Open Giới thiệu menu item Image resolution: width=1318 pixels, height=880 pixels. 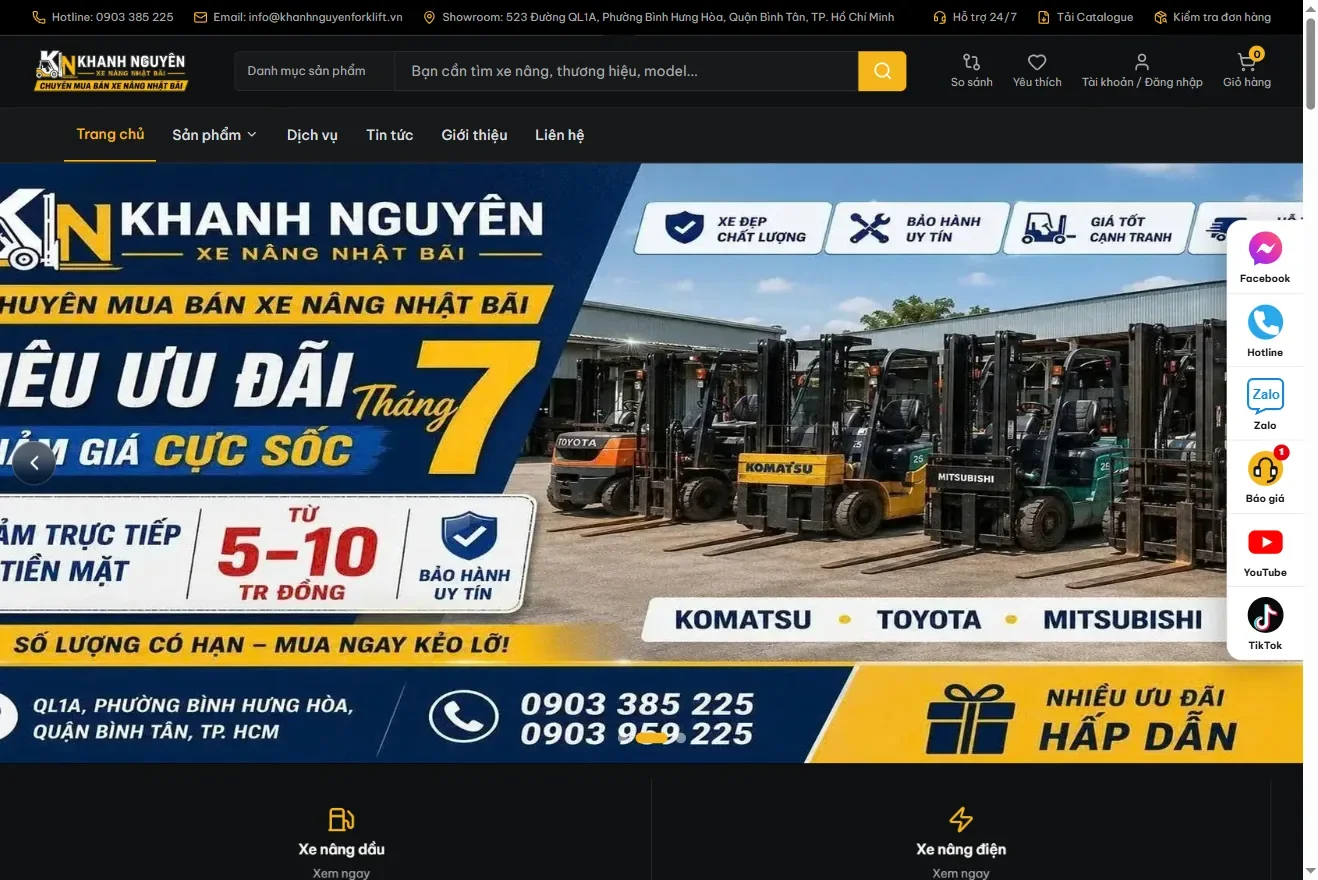coord(474,135)
